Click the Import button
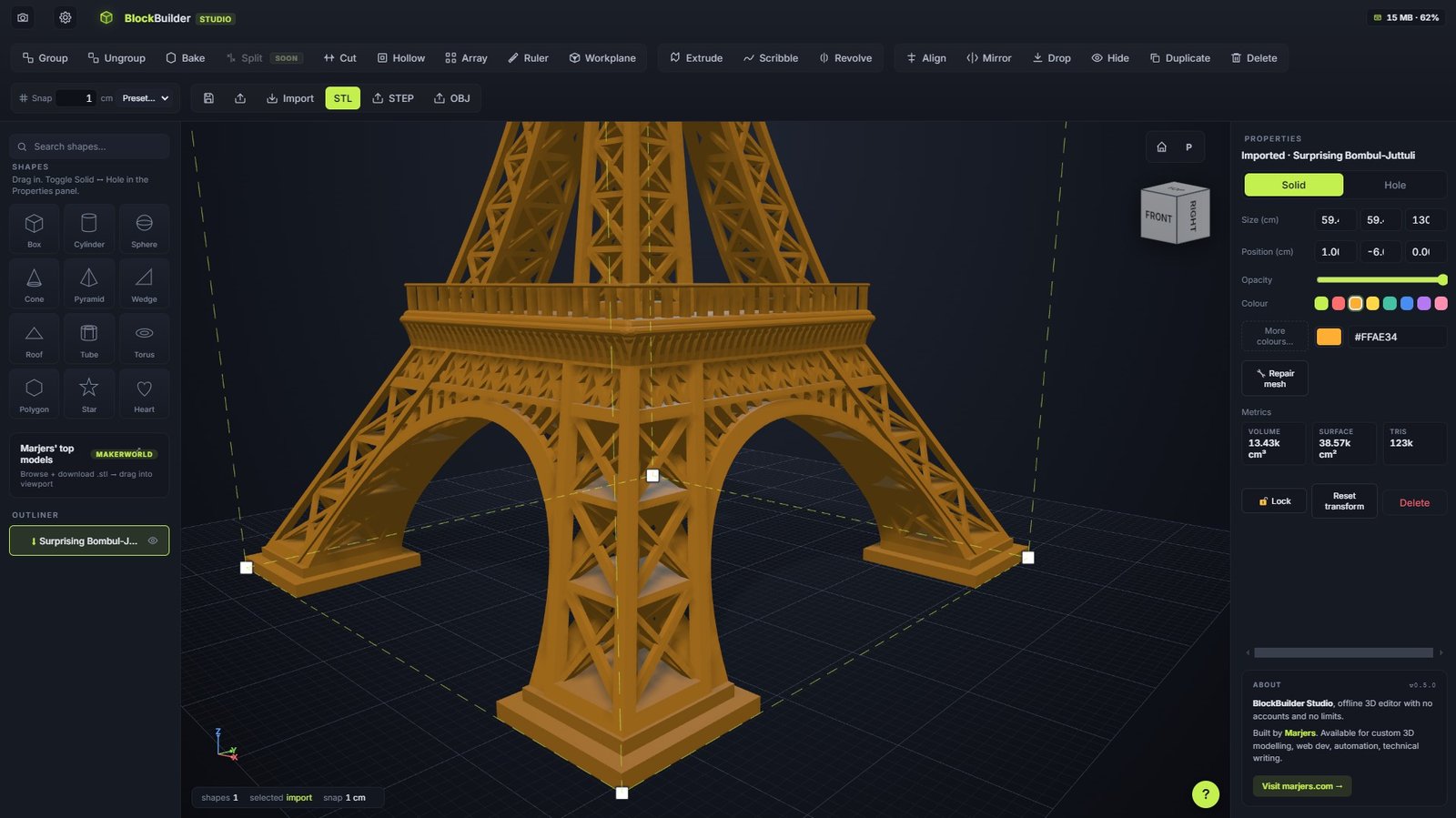The width and height of the screenshot is (1456, 818). [290, 98]
